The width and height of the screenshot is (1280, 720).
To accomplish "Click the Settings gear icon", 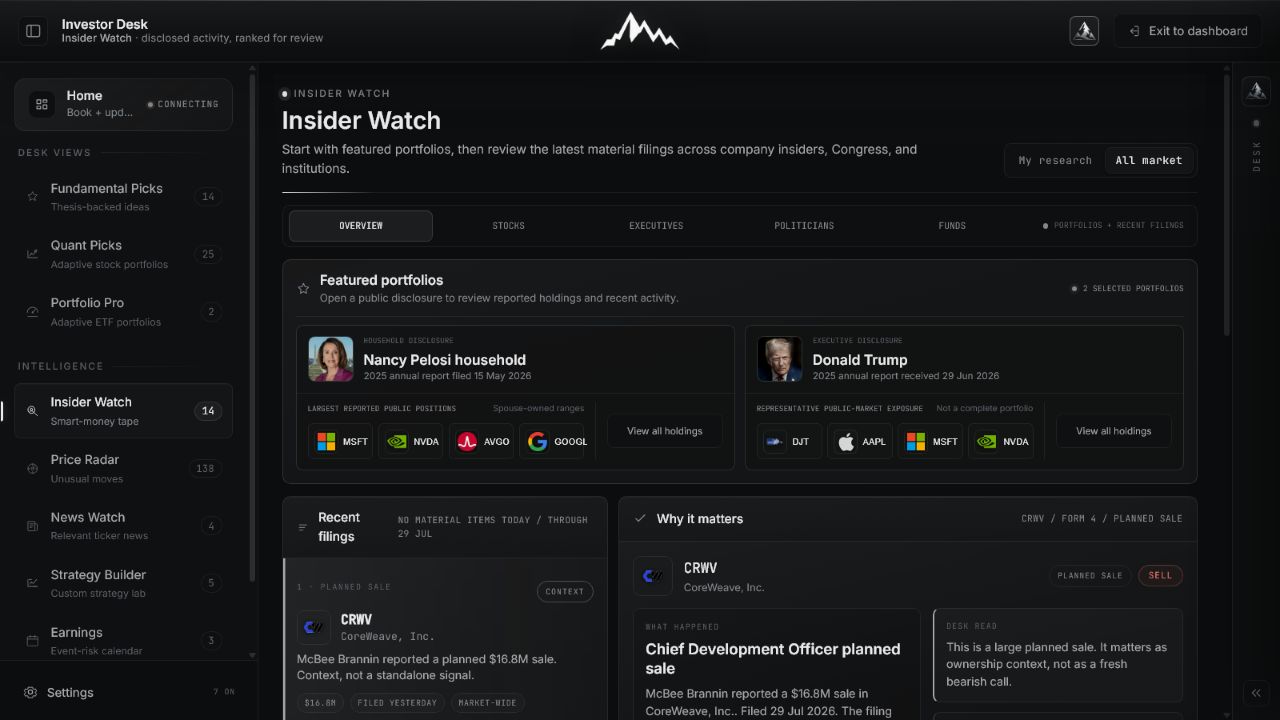I will click(31, 693).
